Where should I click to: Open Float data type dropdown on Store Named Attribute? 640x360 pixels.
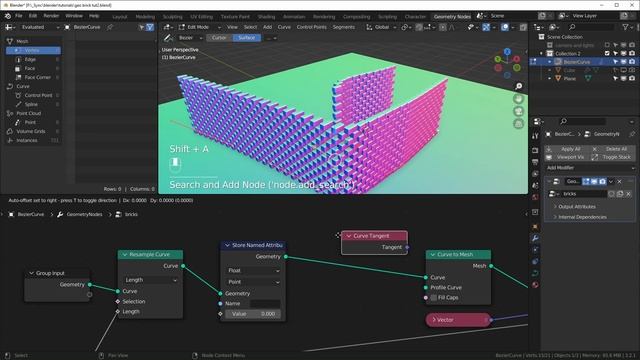tap(253, 271)
